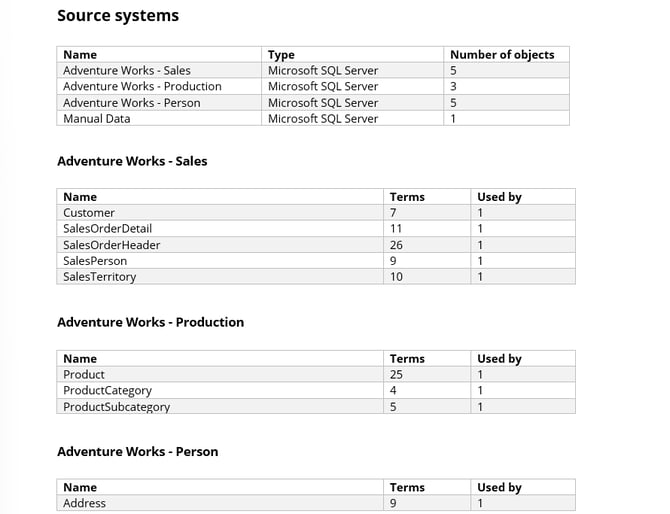Select Adventure Works - Production table row

[x=313, y=86]
